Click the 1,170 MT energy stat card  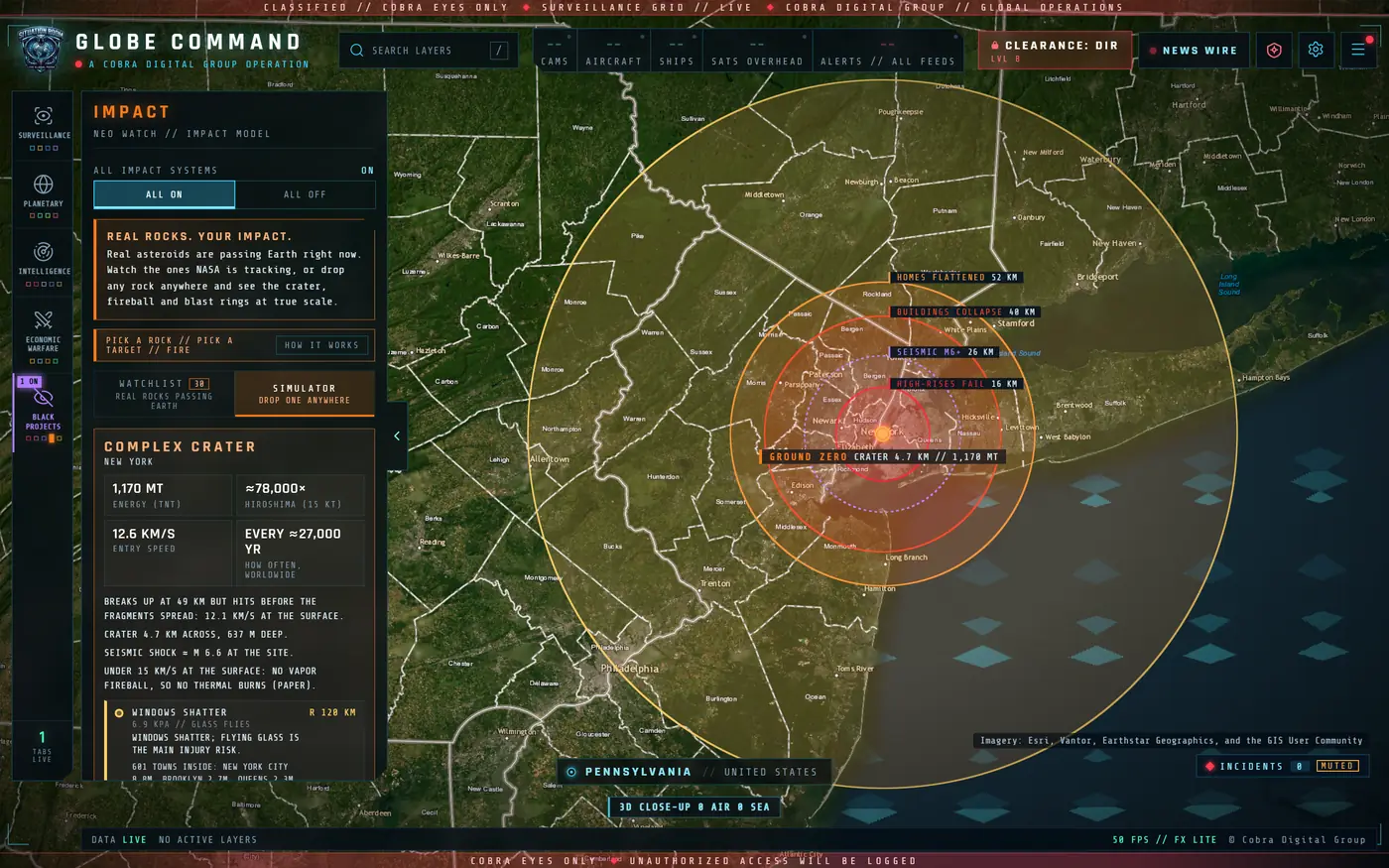point(168,495)
